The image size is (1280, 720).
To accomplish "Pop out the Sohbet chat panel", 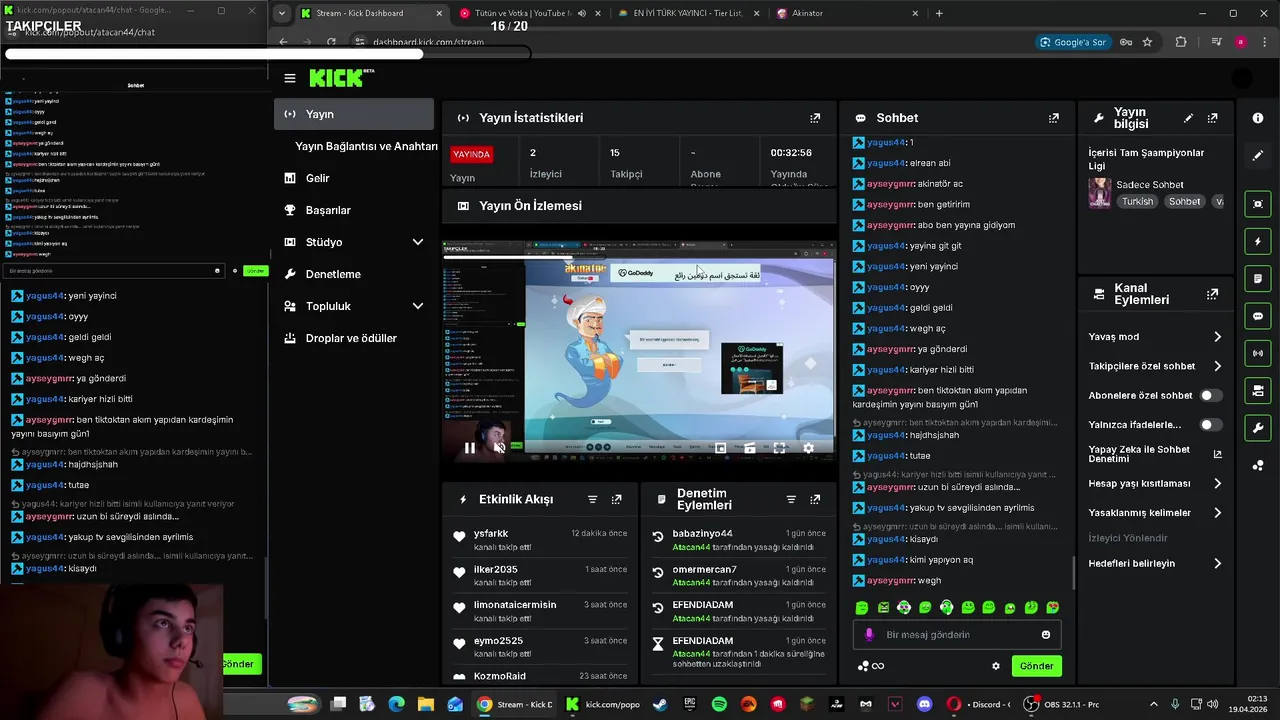I will (x=1053, y=118).
